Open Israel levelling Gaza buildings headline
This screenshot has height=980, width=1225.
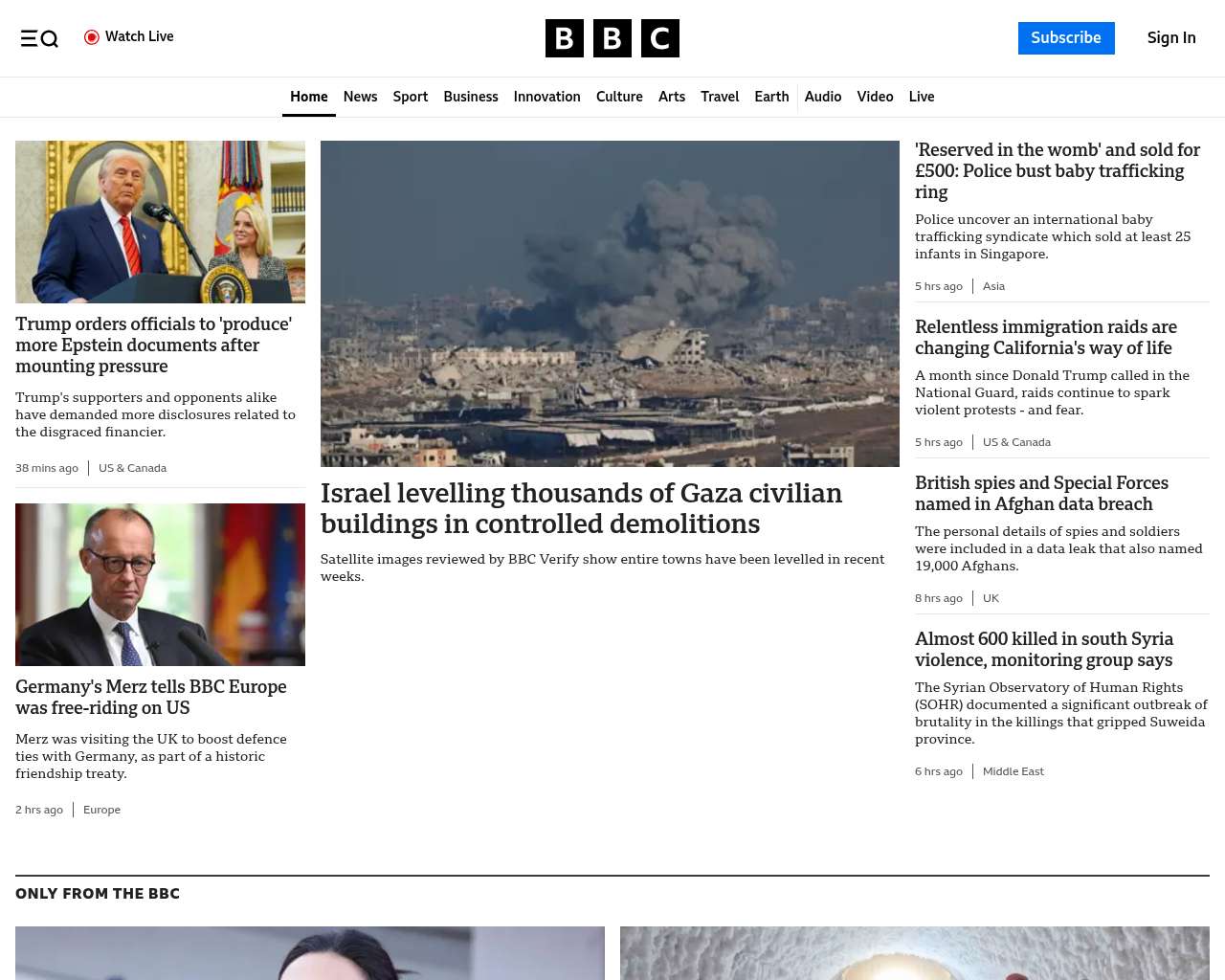pyautogui.click(x=581, y=508)
